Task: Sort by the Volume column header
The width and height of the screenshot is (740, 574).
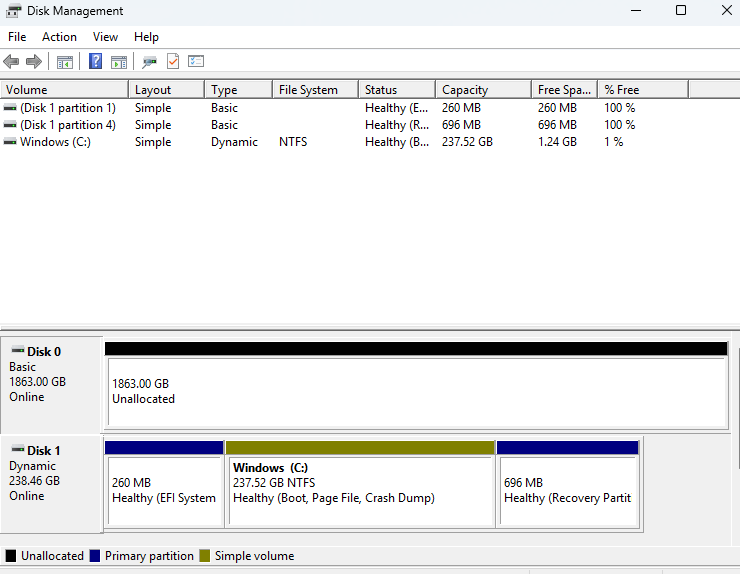Action: (64, 90)
